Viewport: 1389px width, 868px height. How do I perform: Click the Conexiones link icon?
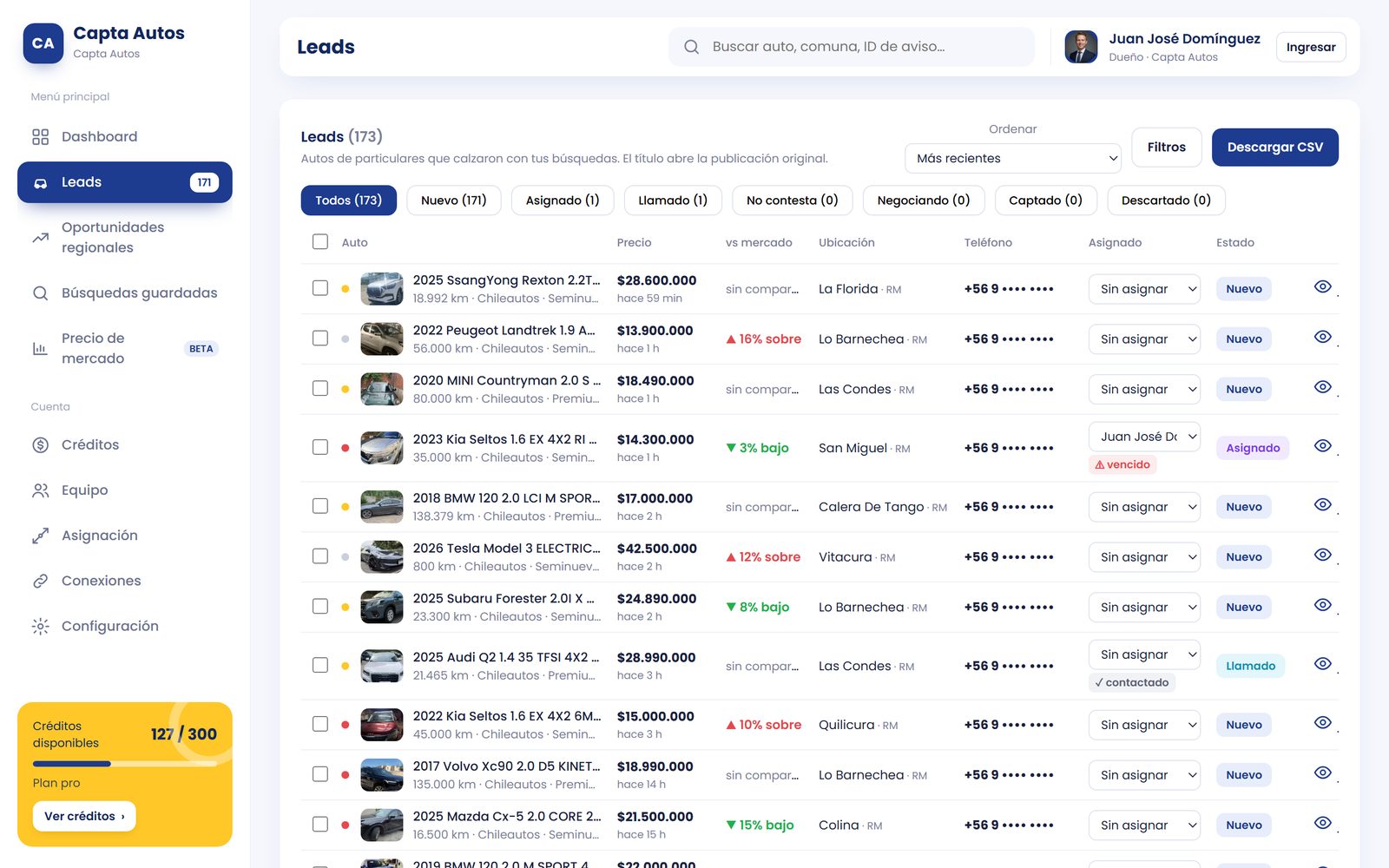(41, 581)
